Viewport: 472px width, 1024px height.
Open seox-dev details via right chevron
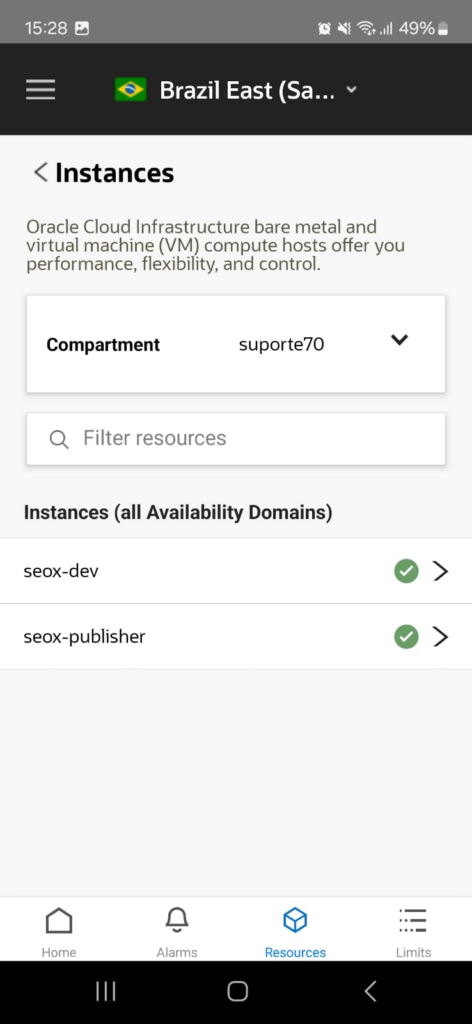pyautogui.click(x=441, y=571)
